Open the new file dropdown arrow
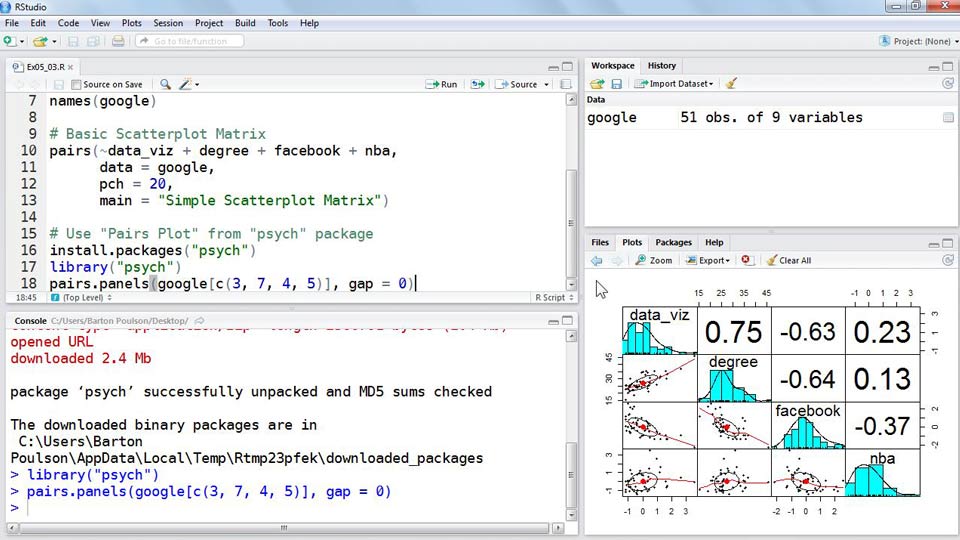The height and width of the screenshot is (540, 960). pyautogui.click(x=22, y=42)
